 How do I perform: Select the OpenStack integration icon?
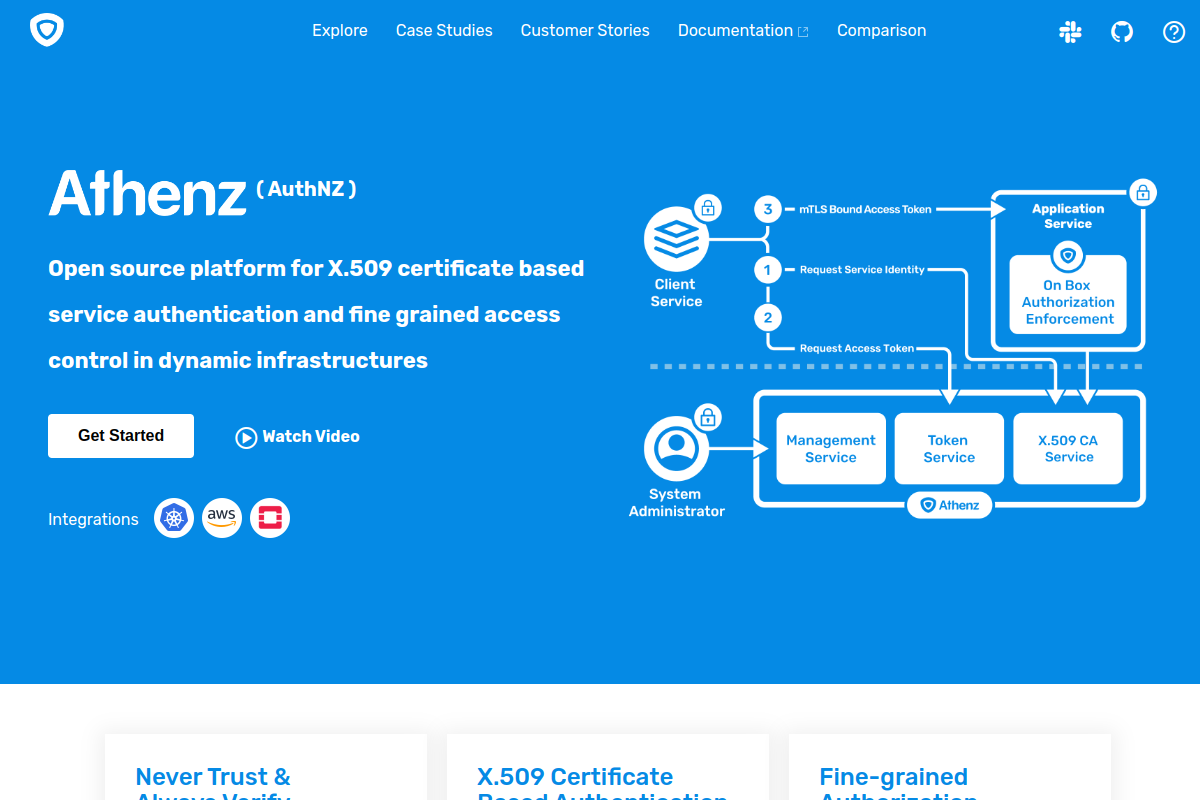point(270,518)
